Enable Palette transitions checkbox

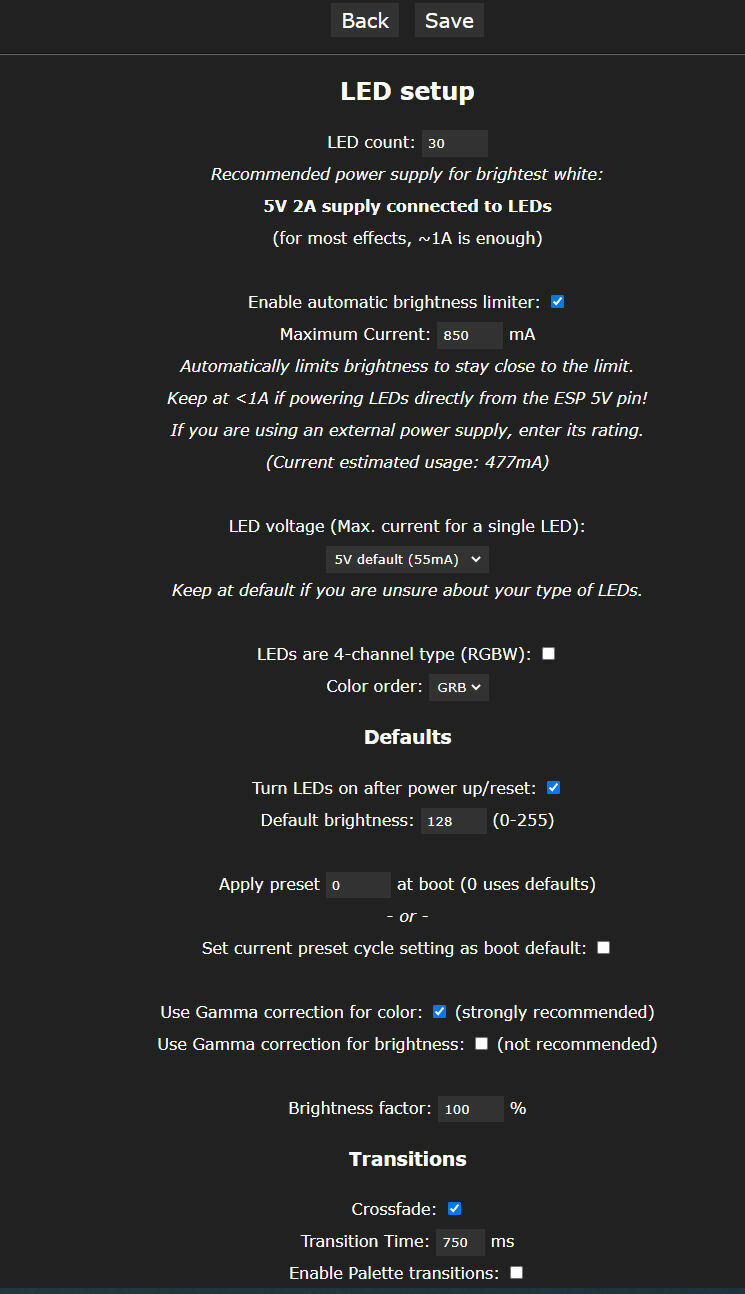[516, 1273]
